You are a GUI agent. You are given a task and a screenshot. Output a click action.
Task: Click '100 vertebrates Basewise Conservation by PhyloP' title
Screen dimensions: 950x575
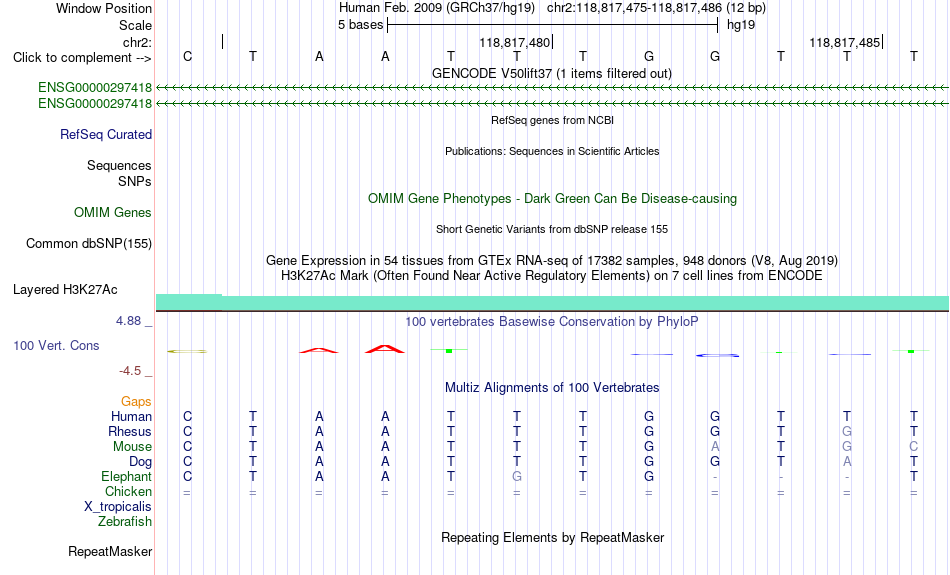pos(552,322)
